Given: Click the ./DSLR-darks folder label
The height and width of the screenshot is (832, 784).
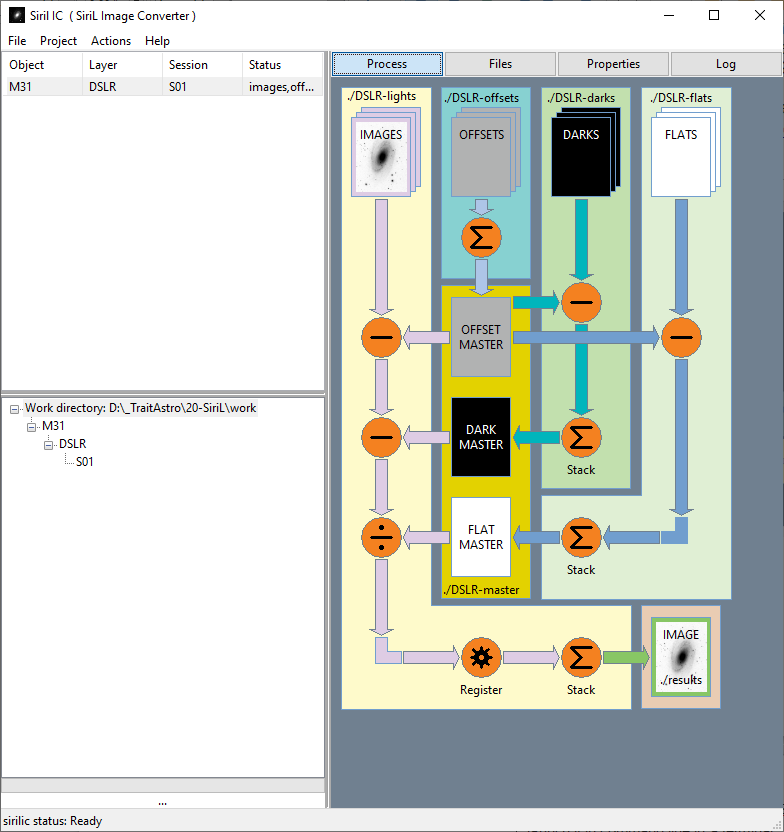Looking at the screenshot, I should click(581, 98).
